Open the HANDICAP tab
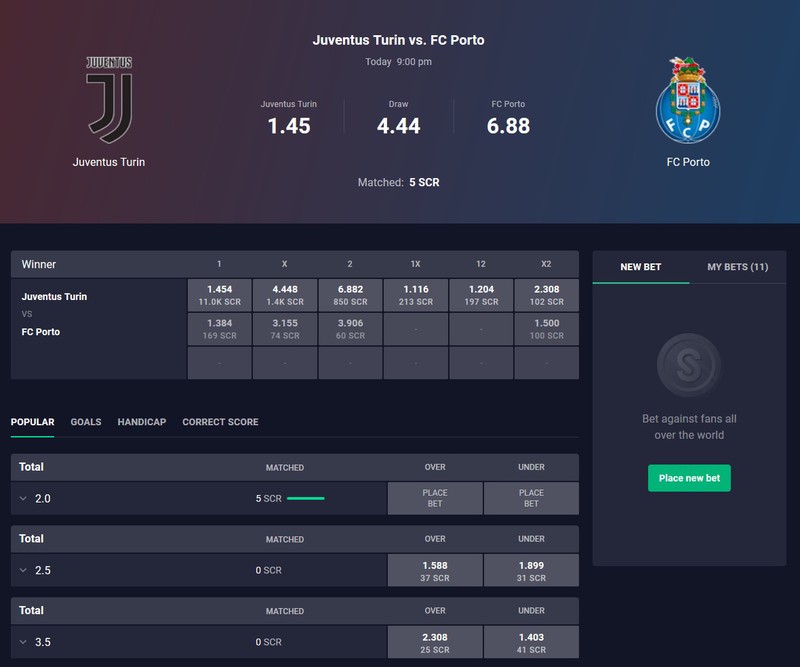Image resolution: width=800 pixels, height=667 pixels. coord(142,422)
